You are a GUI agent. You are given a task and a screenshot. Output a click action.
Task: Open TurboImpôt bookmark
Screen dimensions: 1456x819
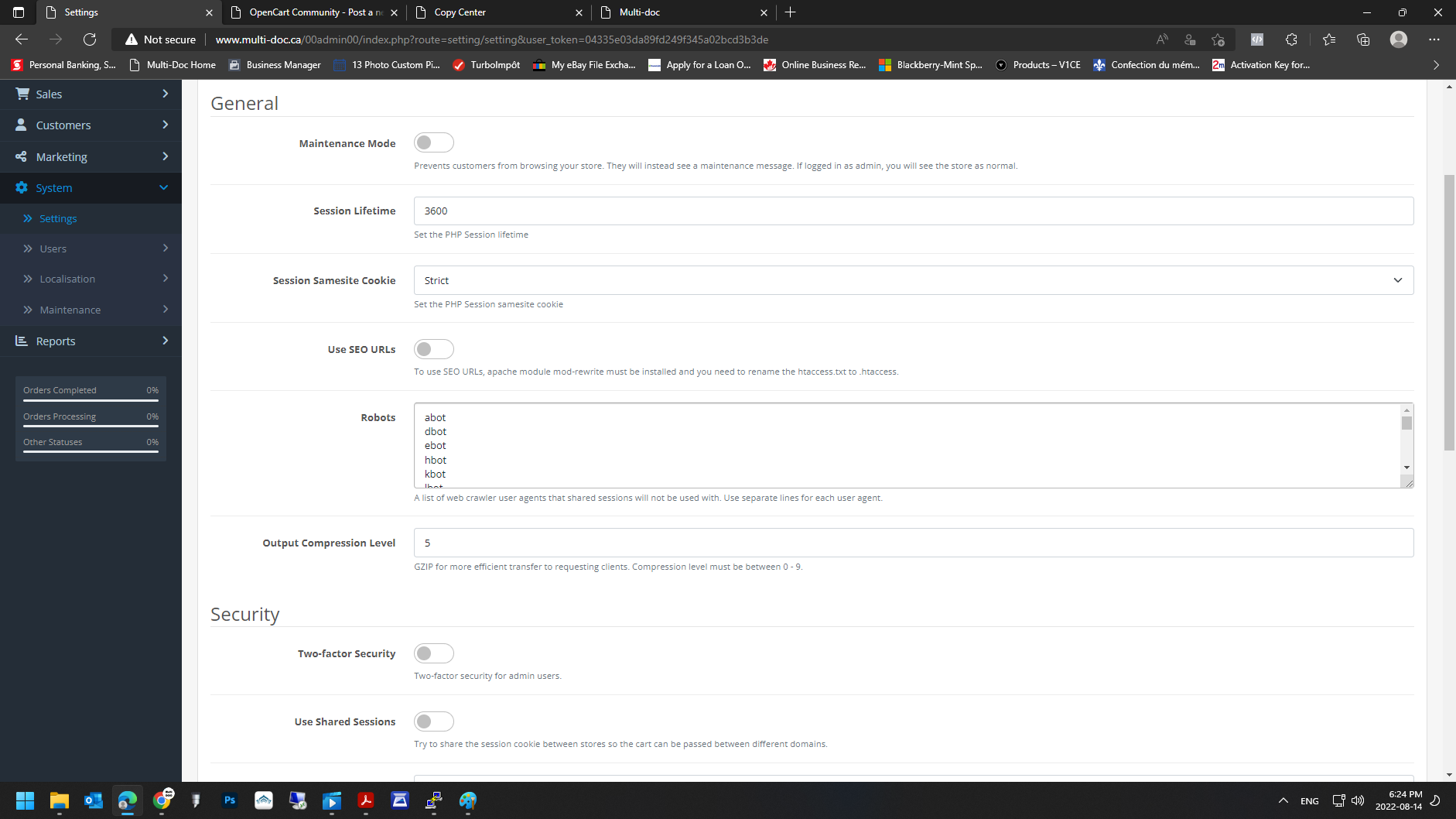pyautogui.click(x=487, y=65)
